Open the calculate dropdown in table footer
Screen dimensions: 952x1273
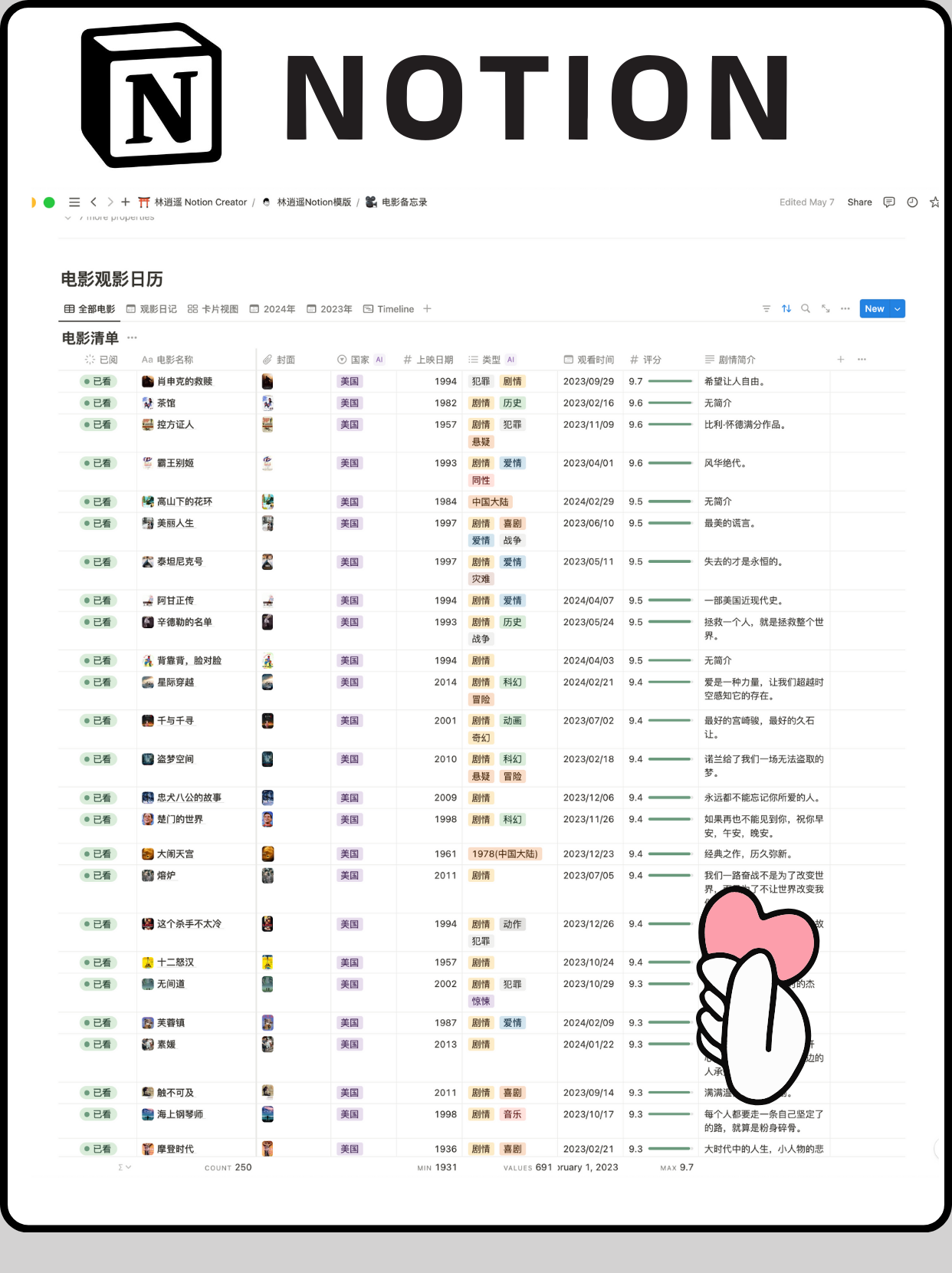click(x=124, y=1167)
